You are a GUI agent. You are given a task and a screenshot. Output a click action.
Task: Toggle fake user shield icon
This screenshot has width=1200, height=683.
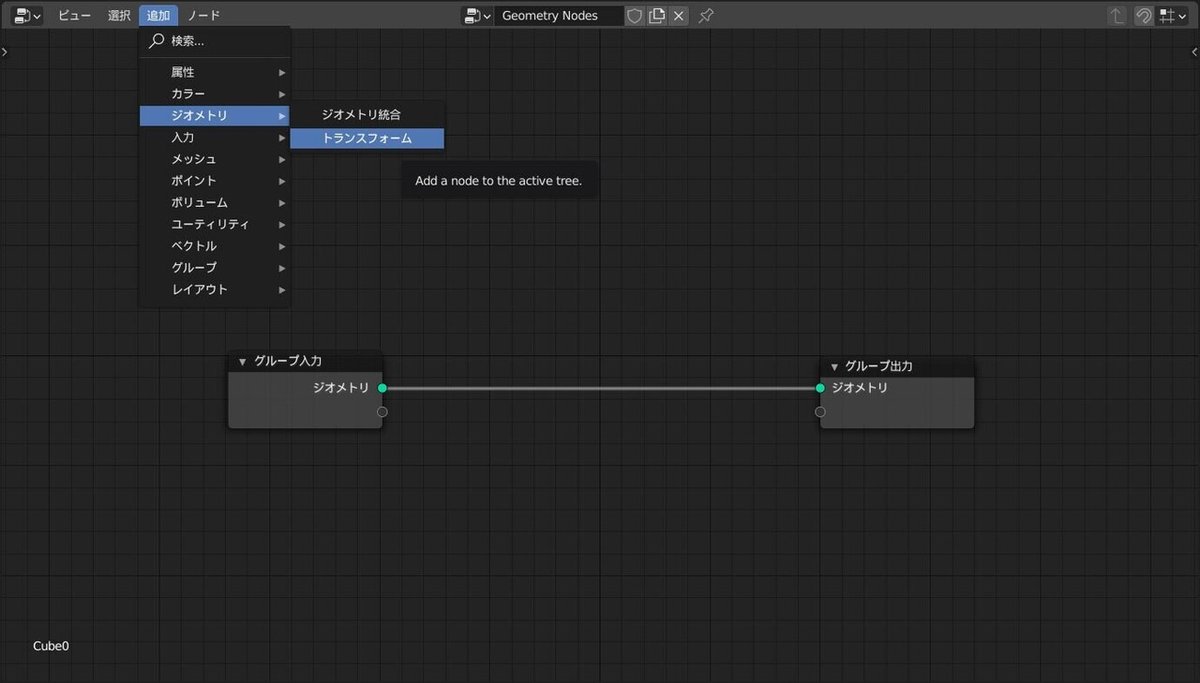(x=635, y=16)
